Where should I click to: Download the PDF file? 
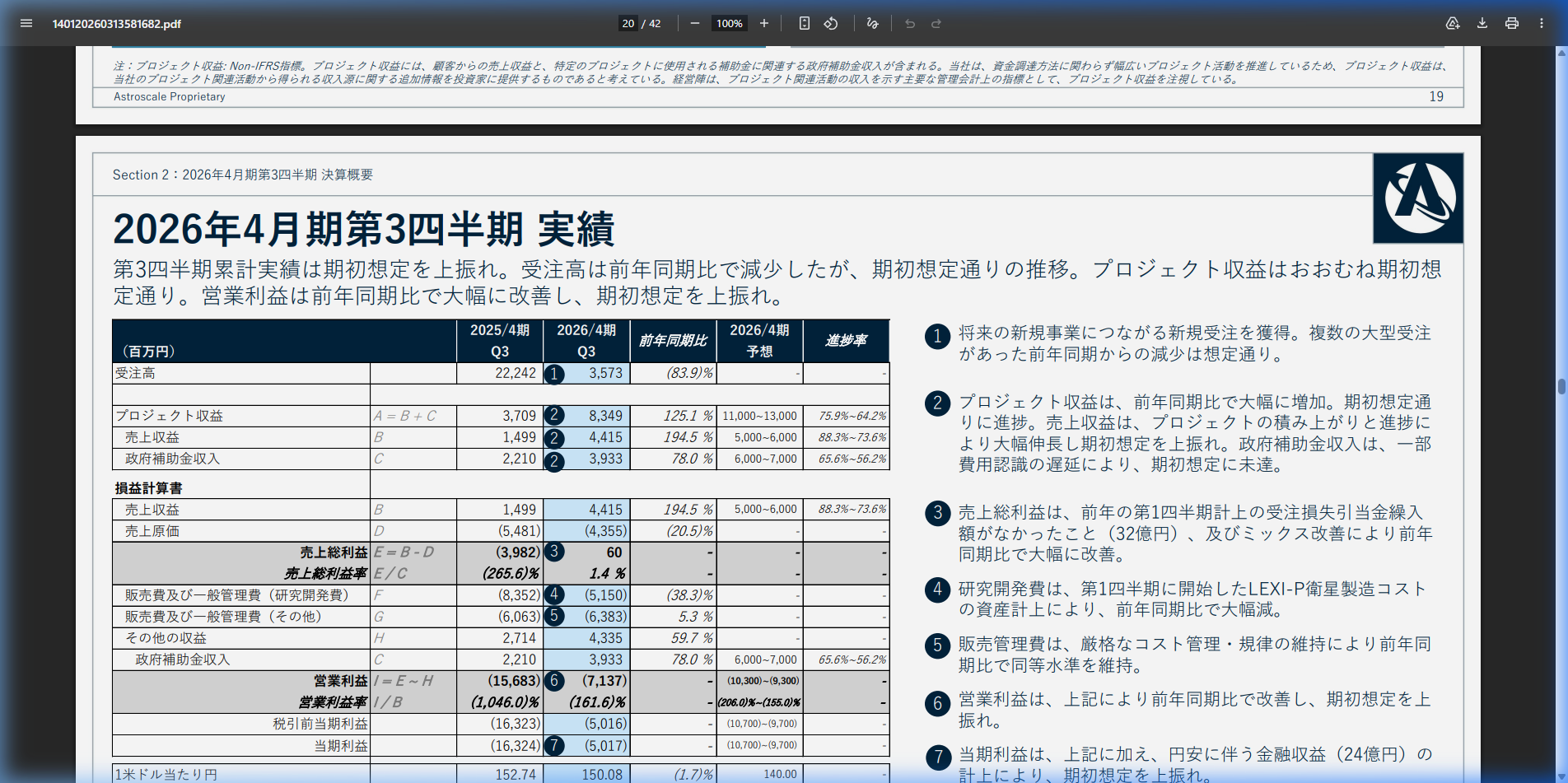point(1482,23)
